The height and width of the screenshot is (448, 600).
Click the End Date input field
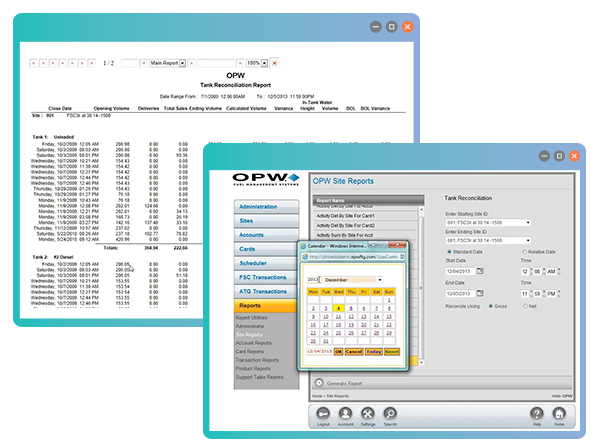point(460,293)
